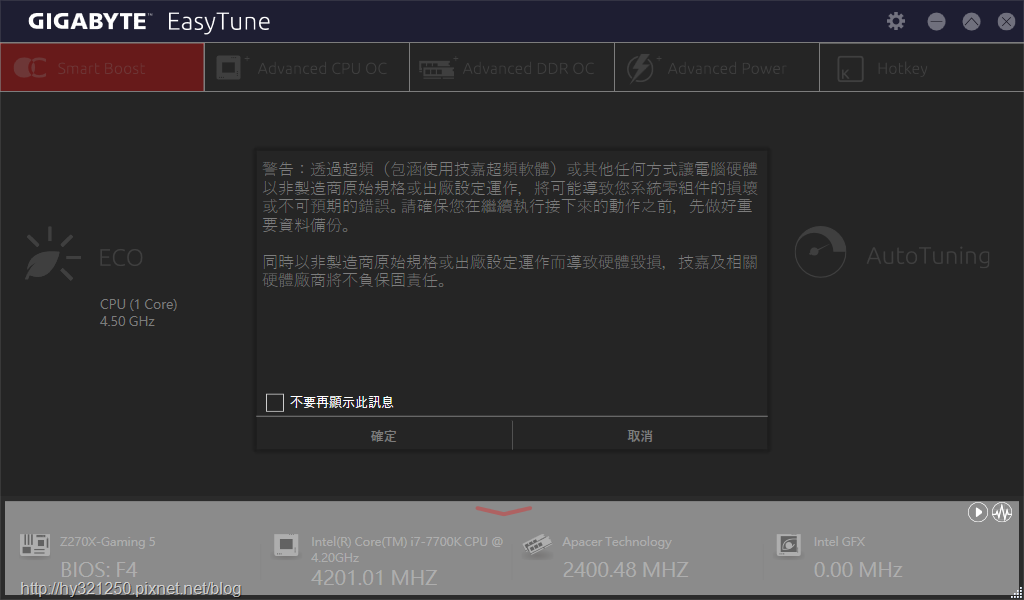Click the Intel GFX graphics icon
Viewport: 1024px width, 600px height.
click(788, 545)
